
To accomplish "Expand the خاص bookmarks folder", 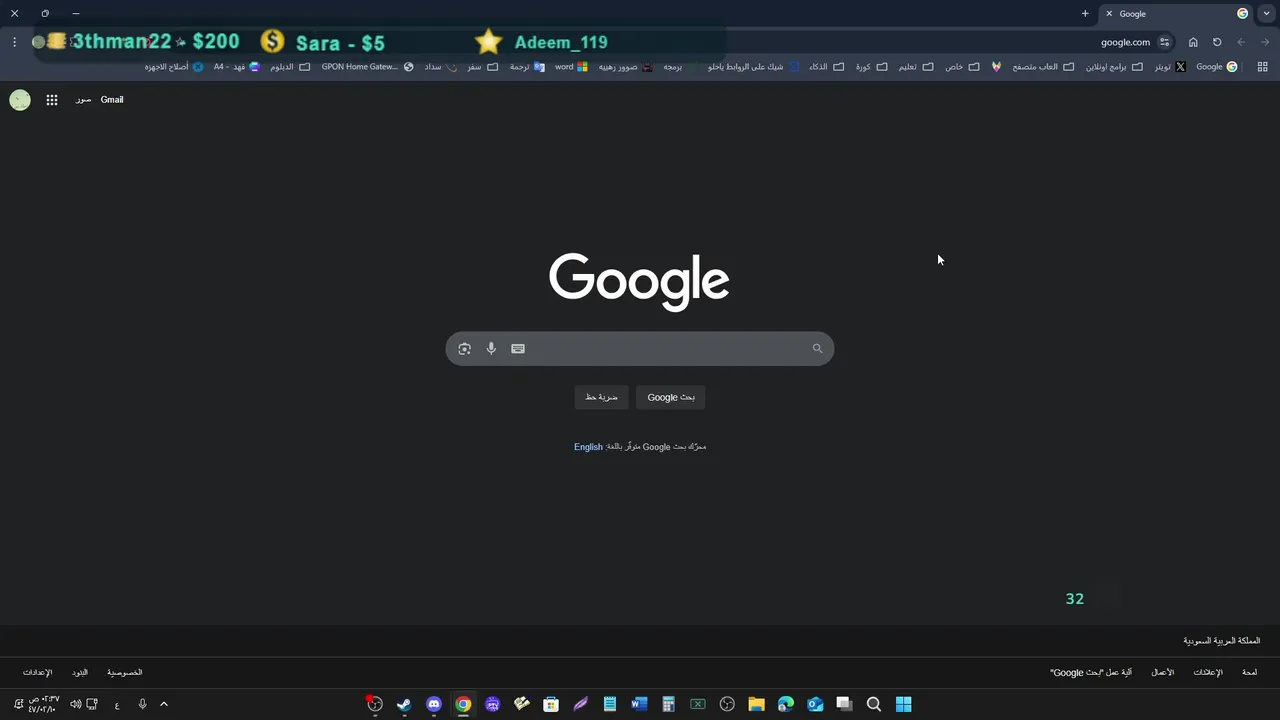I will click(962, 67).
